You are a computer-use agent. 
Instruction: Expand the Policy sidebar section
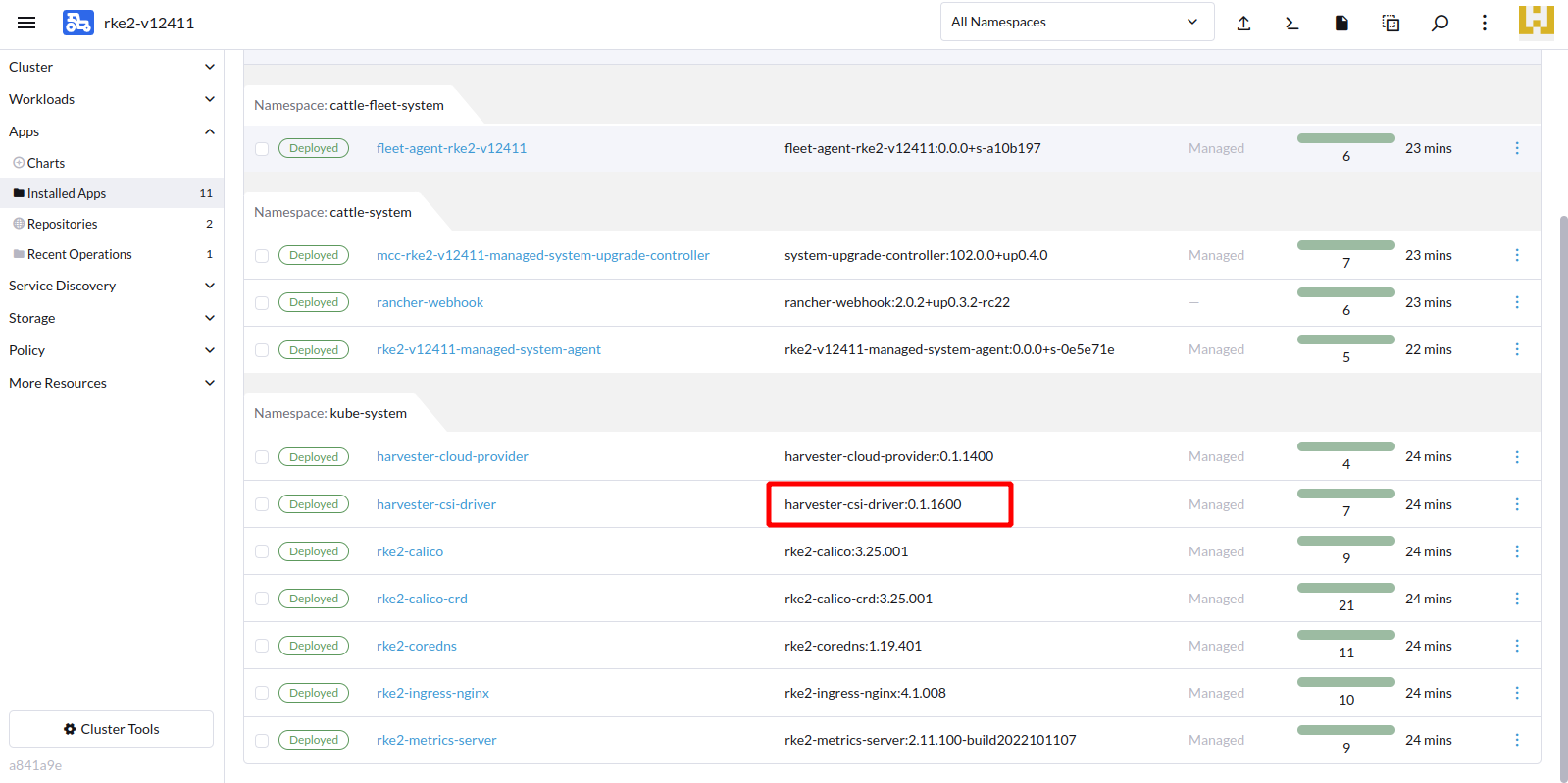[112, 350]
